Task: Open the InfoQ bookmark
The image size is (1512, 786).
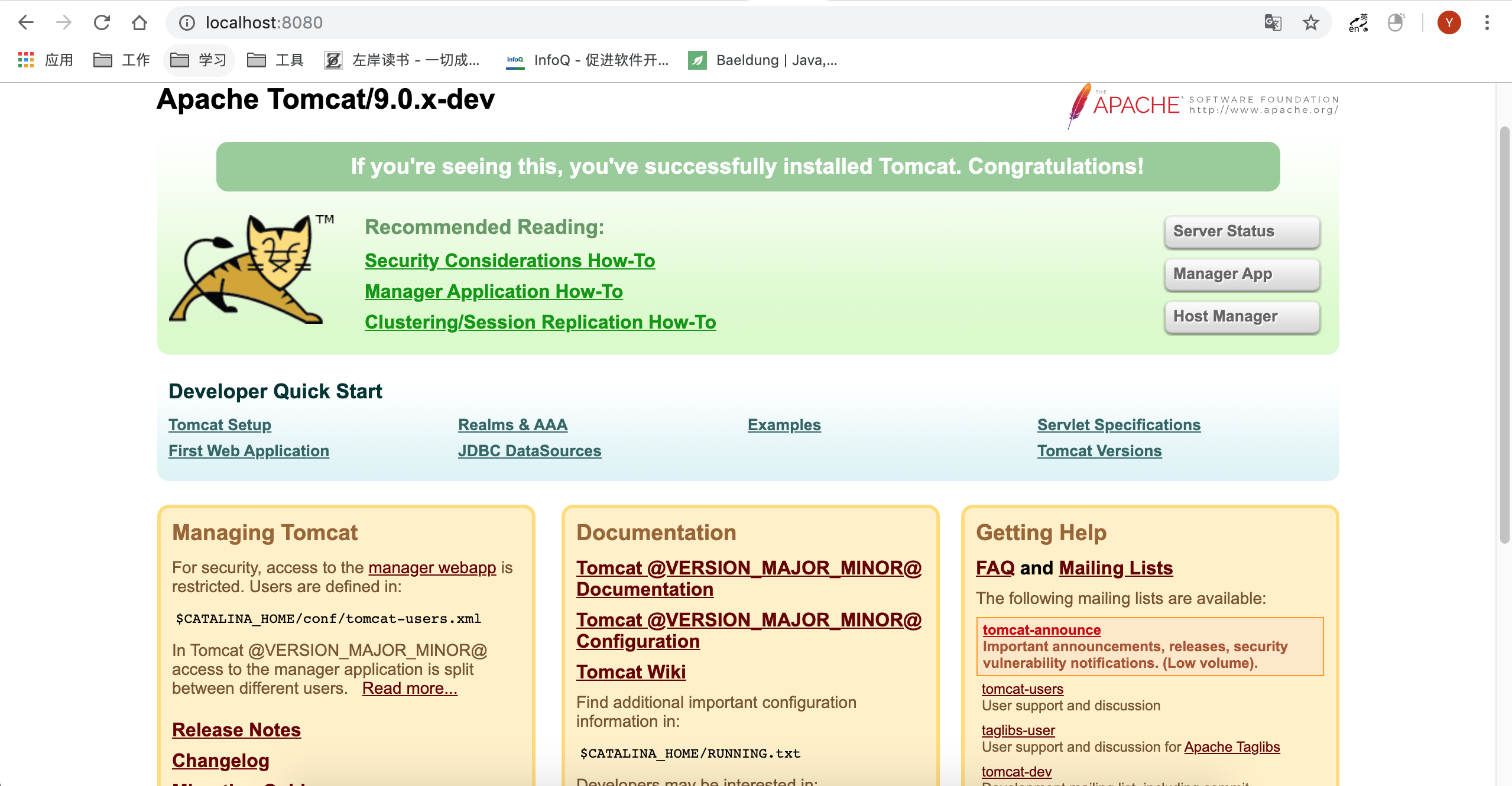Action: 588,60
